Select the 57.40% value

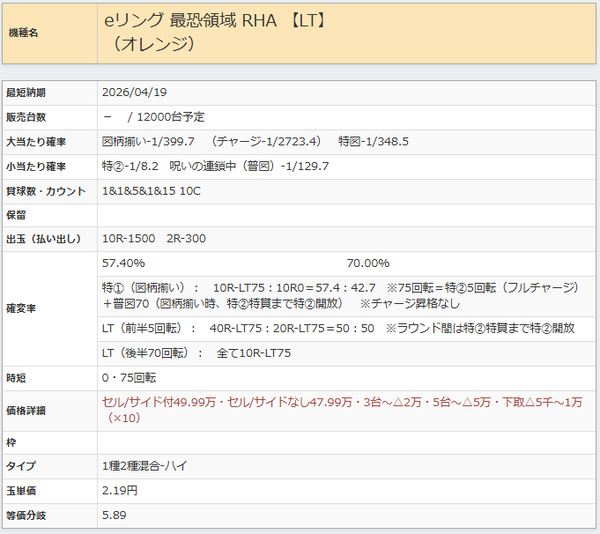123,263
